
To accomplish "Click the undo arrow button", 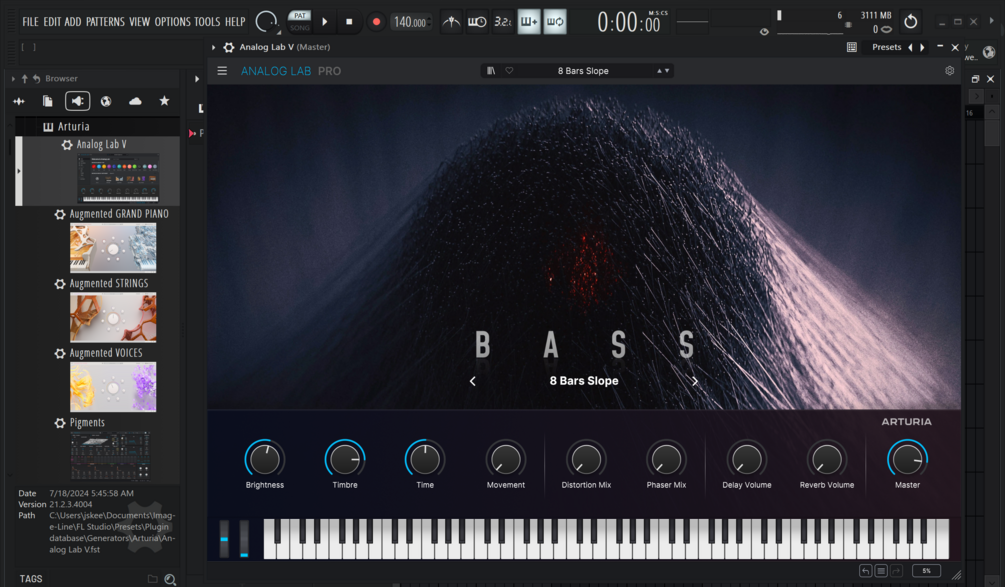I will click(865, 570).
